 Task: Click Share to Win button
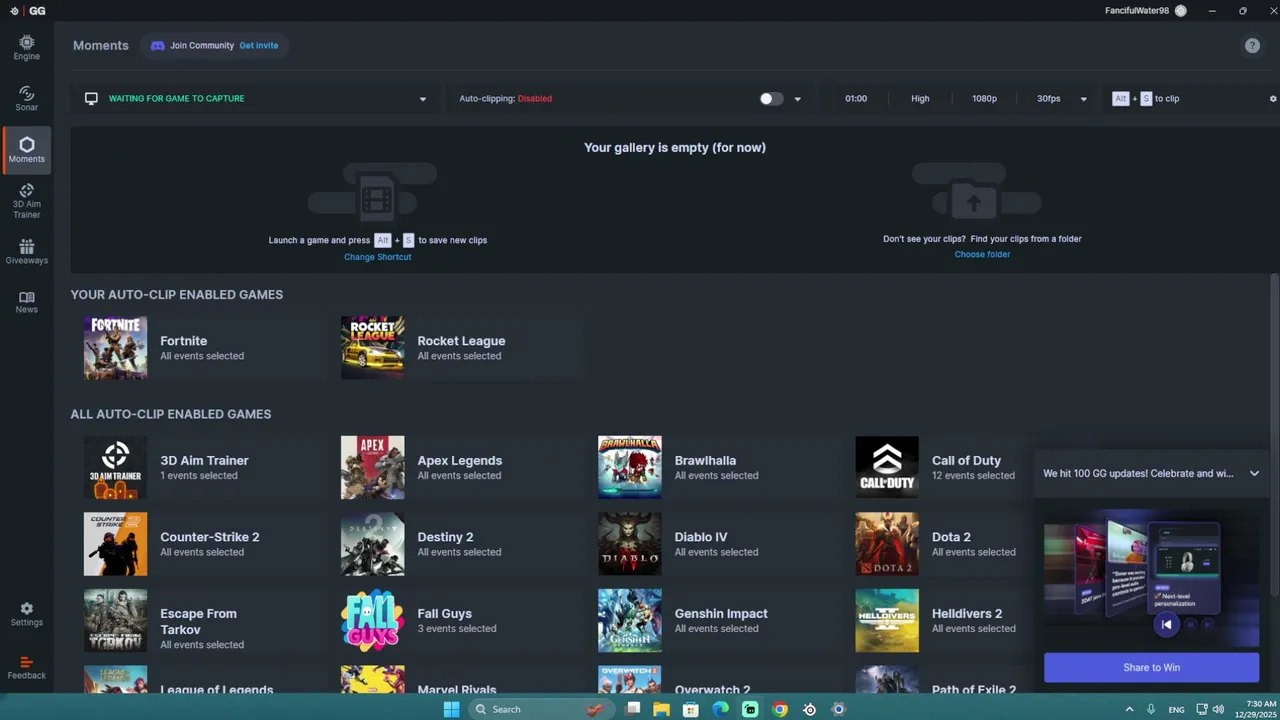pos(1151,667)
